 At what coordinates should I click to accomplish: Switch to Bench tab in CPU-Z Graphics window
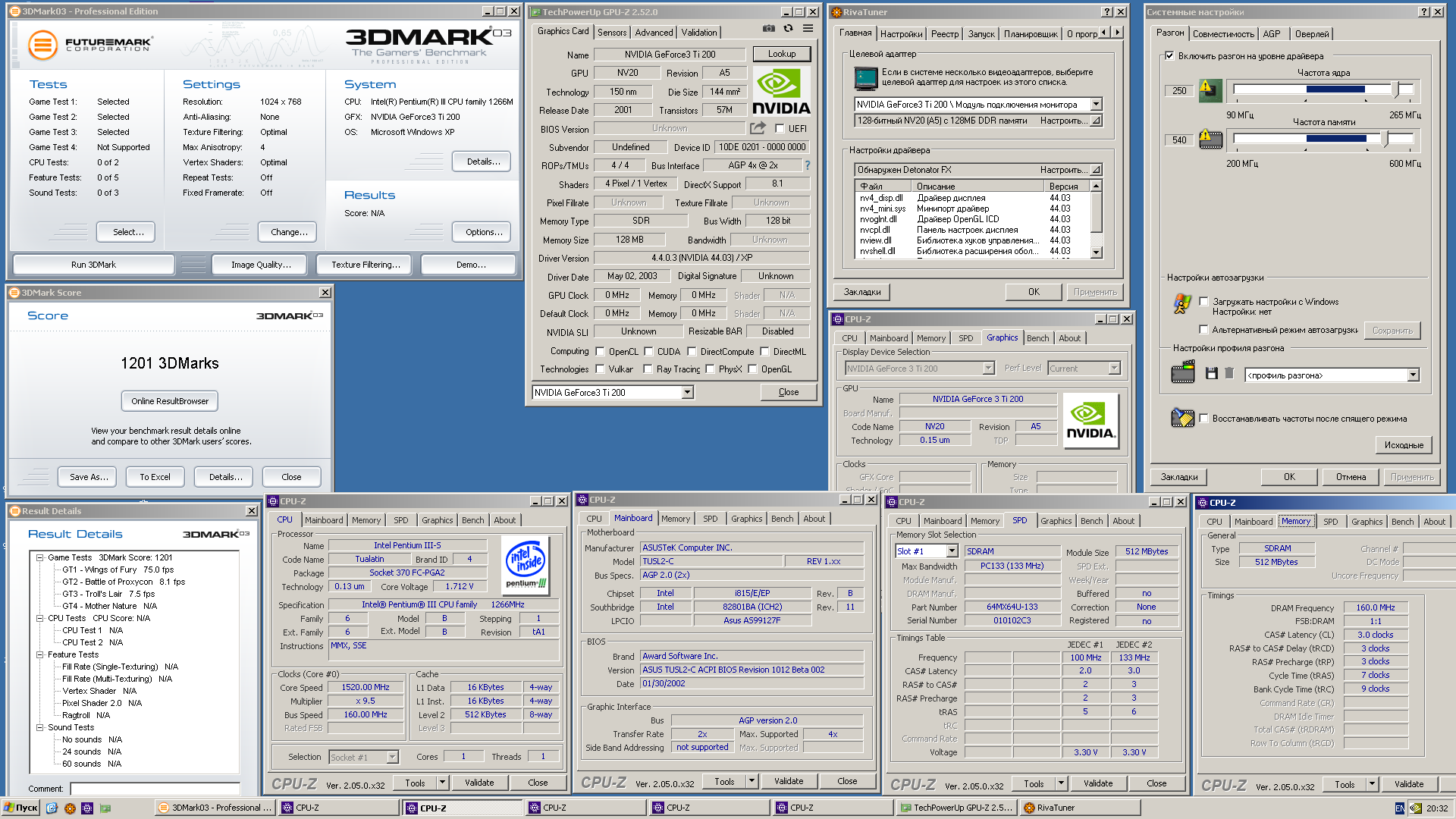(1037, 339)
